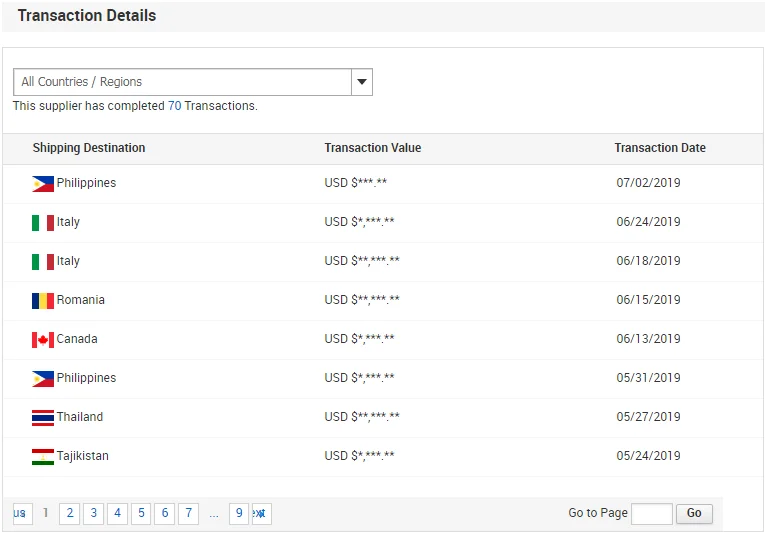Open page 9 of the transaction list

pos(238,513)
